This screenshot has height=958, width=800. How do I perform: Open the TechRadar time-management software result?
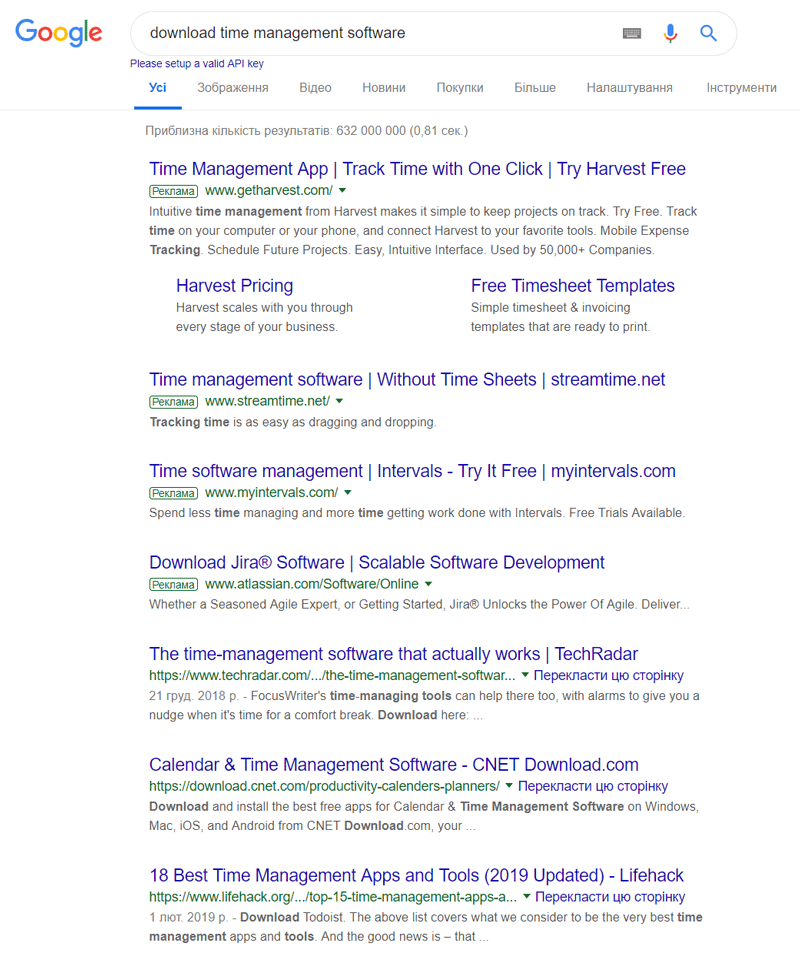point(394,654)
